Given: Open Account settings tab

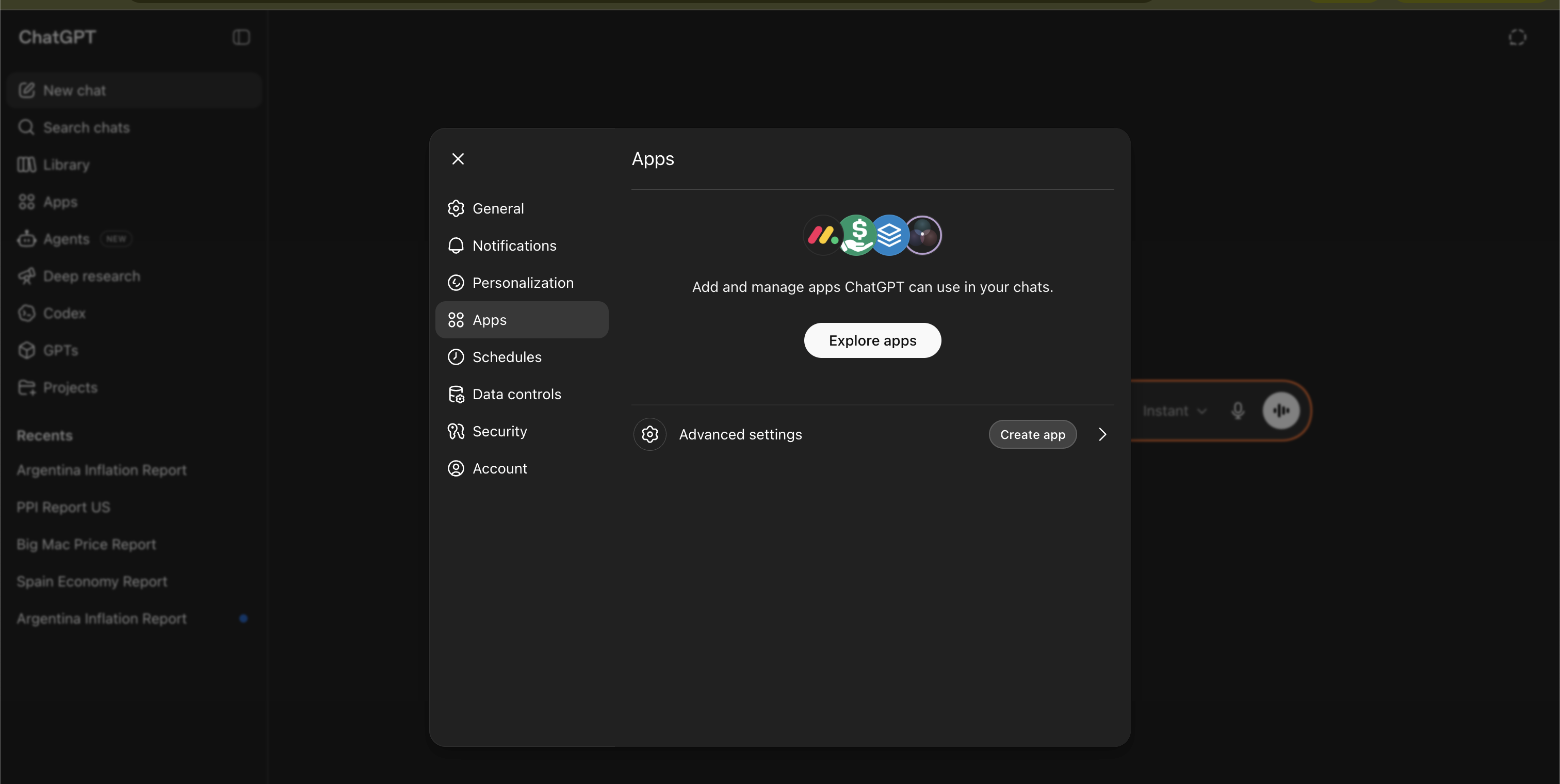Looking at the screenshot, I should click(x=522, y=468).
